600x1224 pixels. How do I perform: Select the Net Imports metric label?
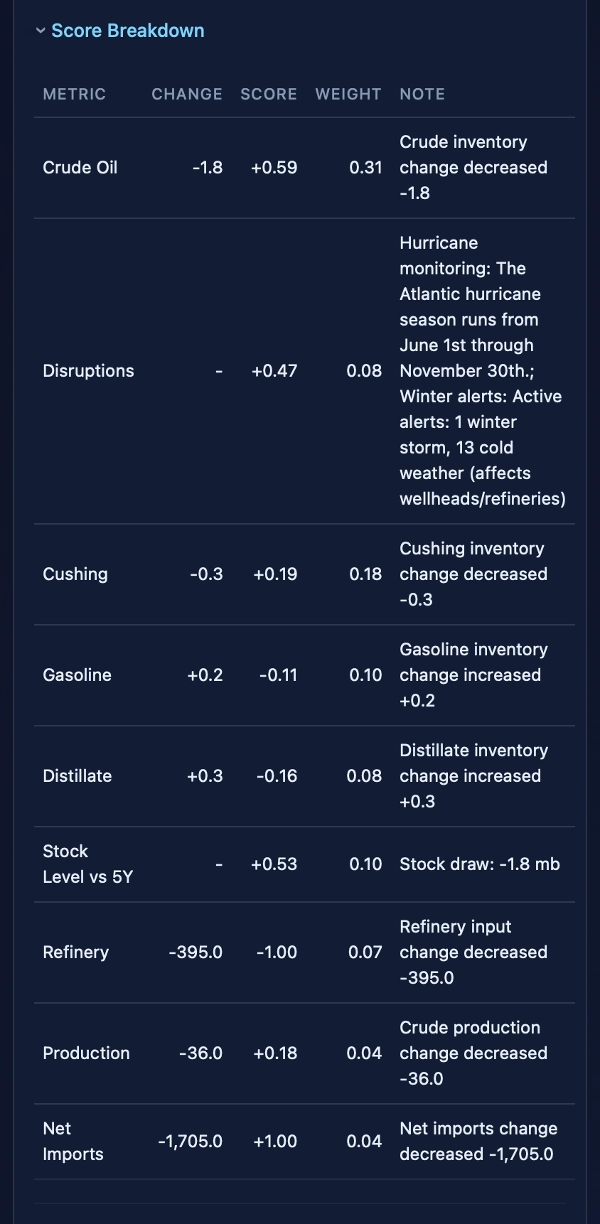[x=73, y=1141]
